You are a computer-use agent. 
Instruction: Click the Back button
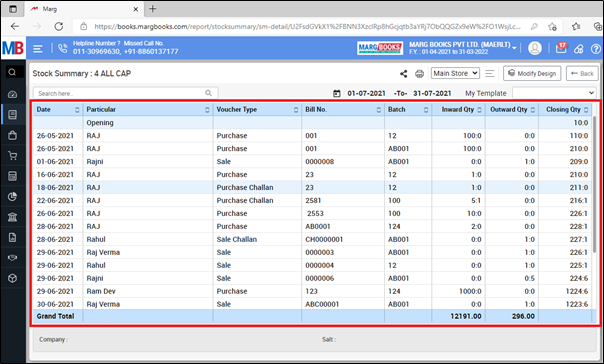[582, 73]
